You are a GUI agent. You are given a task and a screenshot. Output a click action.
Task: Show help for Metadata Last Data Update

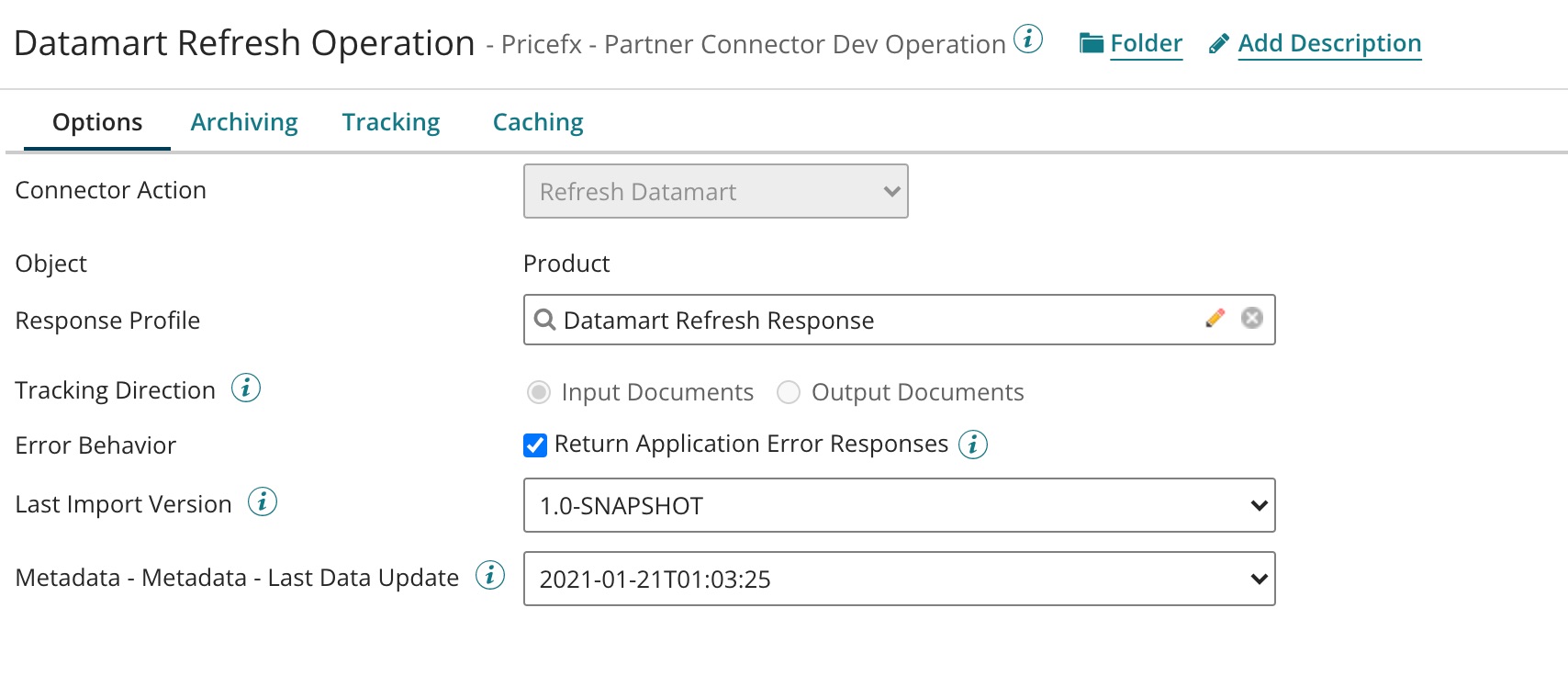(x=490, y=576)
